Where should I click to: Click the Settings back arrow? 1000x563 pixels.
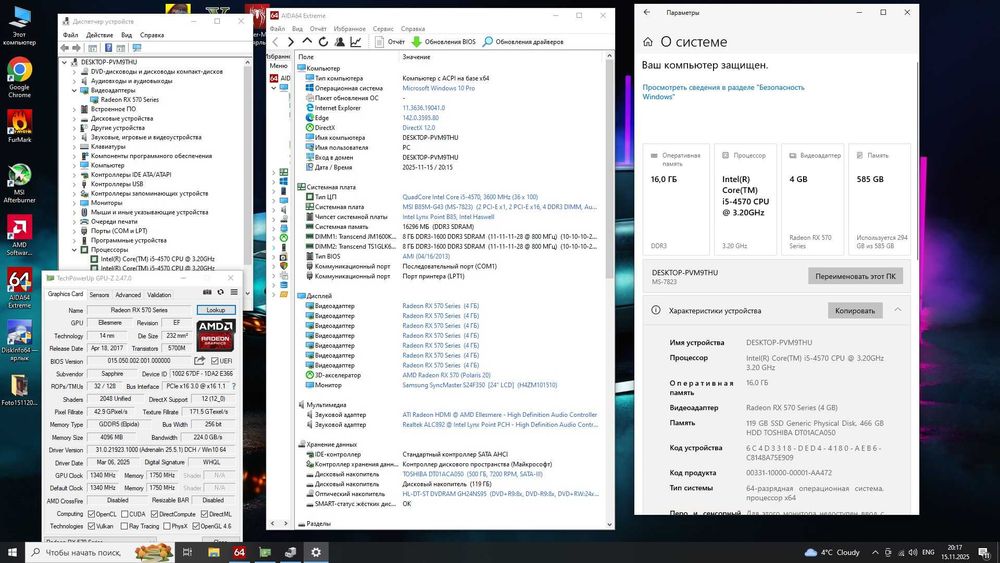point(647,12)
